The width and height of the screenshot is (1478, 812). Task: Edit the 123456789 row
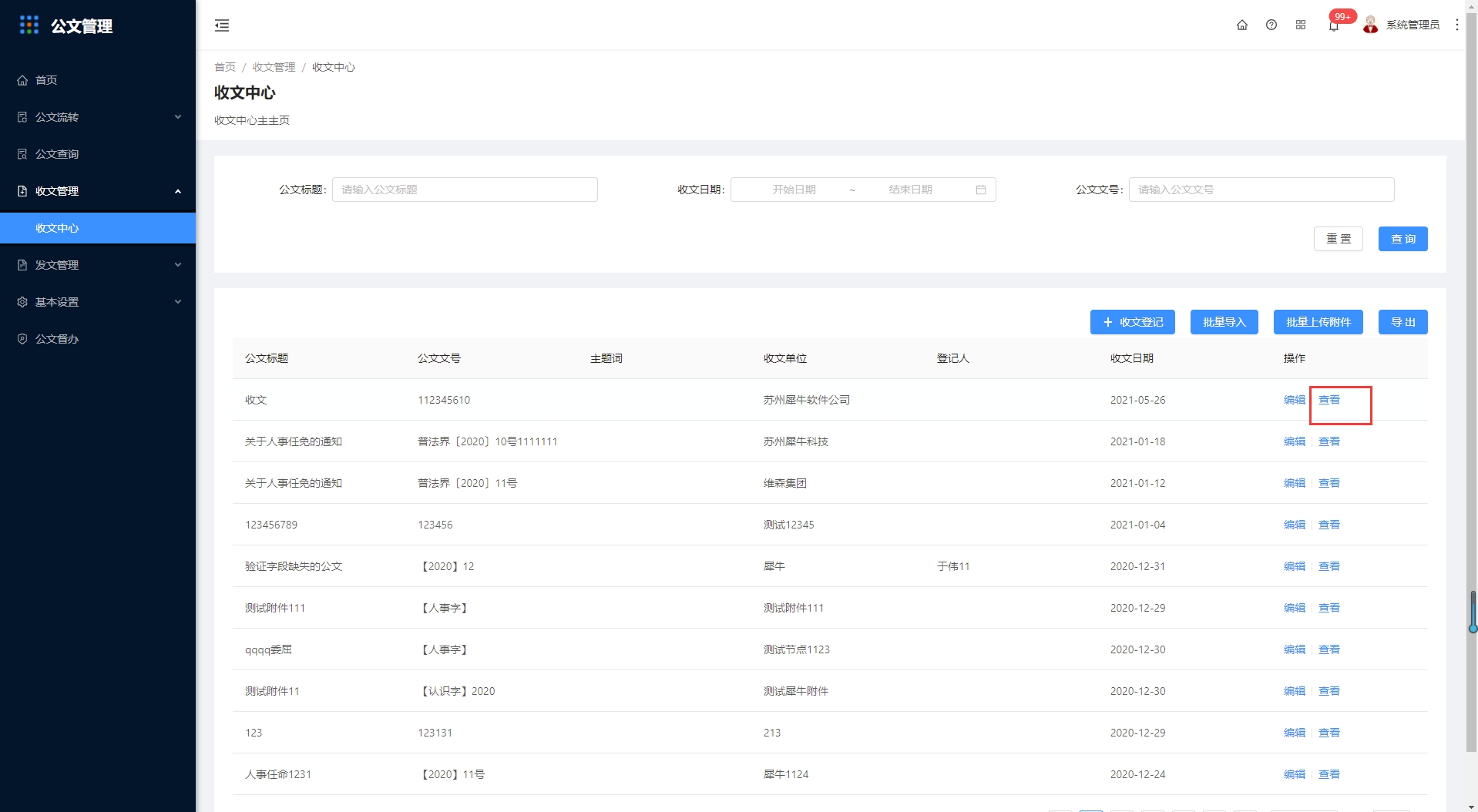coord(1294,525)
